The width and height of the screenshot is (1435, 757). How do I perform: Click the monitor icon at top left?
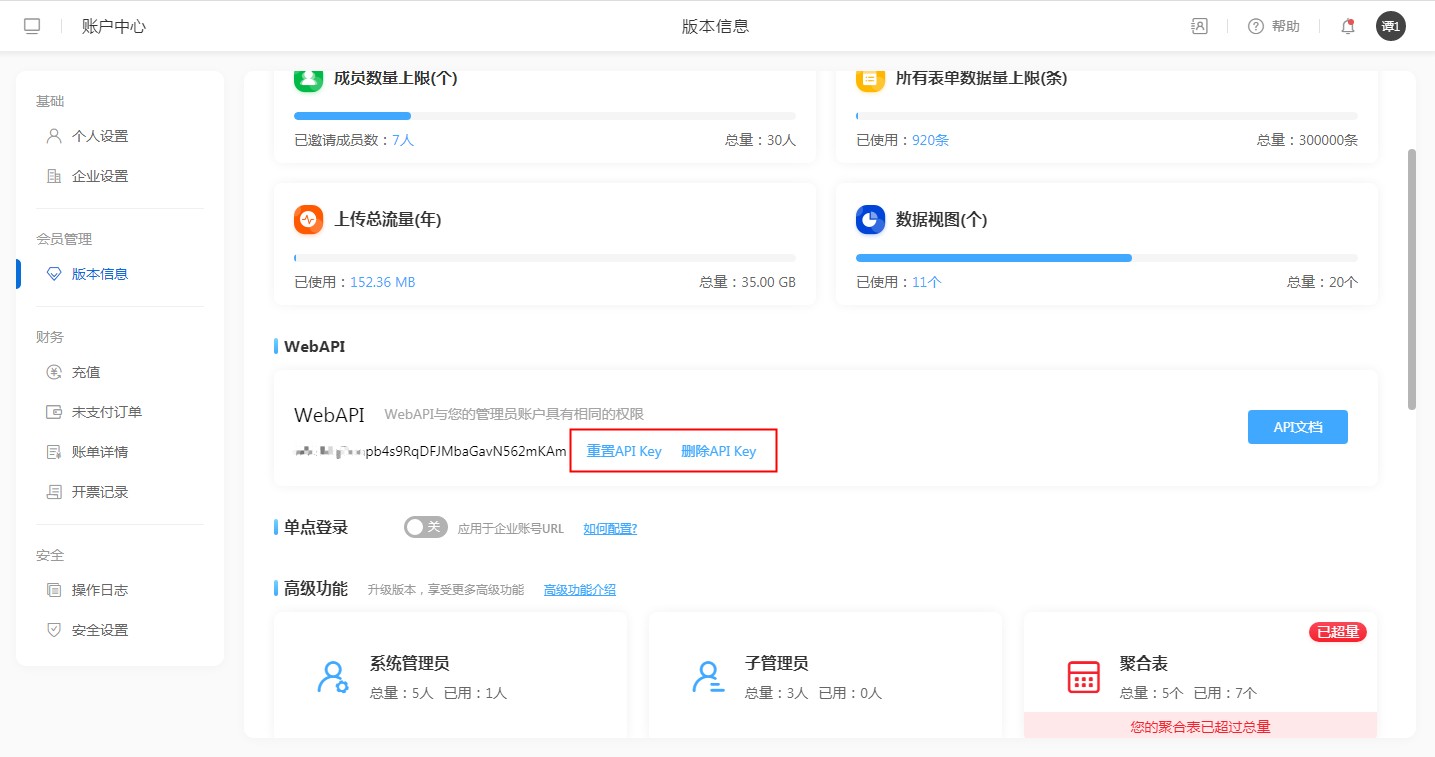[32, 27]
